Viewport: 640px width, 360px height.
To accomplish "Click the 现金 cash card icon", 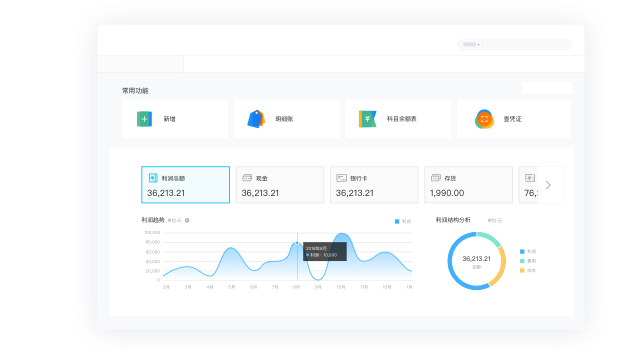I will (247, 178).
